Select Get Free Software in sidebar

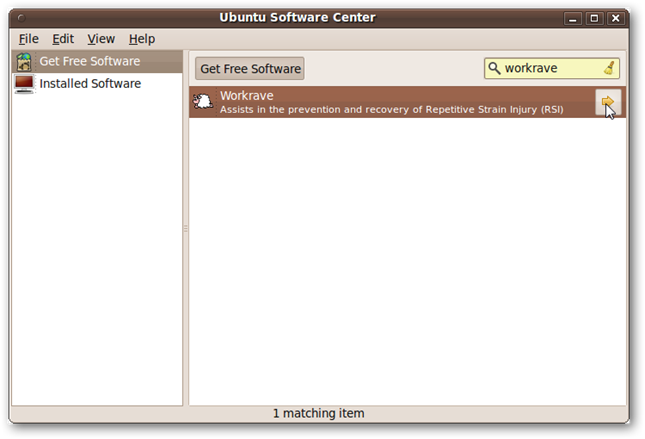97,62
